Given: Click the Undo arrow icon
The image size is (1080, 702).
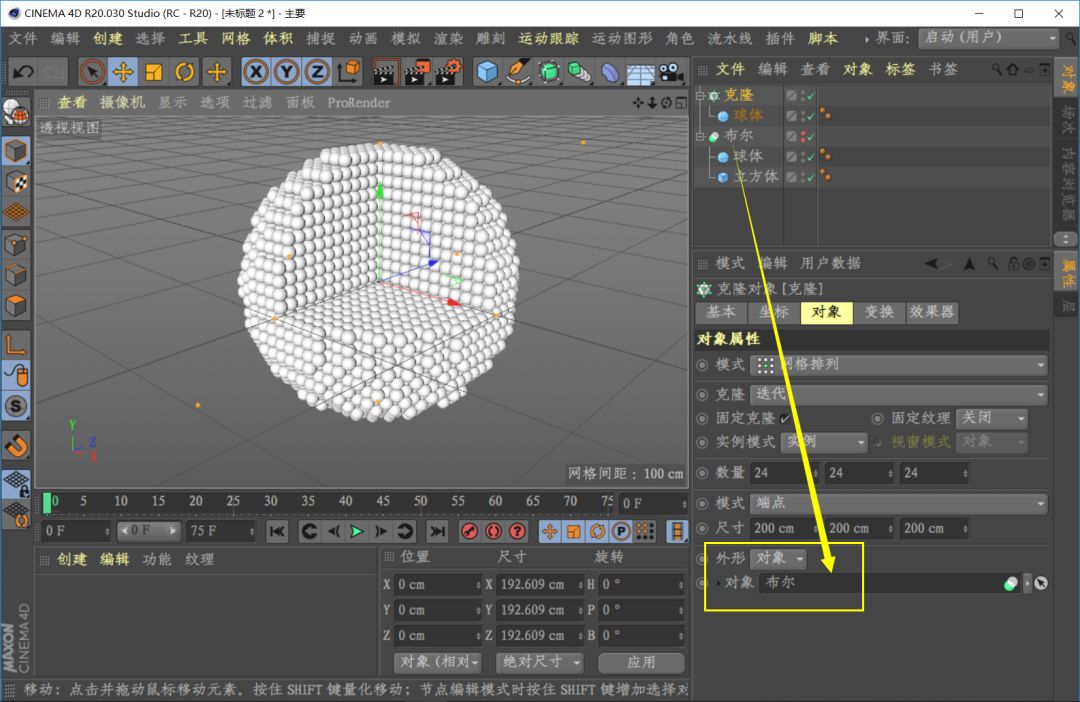Looking at the screenshot, I should 23,72.
